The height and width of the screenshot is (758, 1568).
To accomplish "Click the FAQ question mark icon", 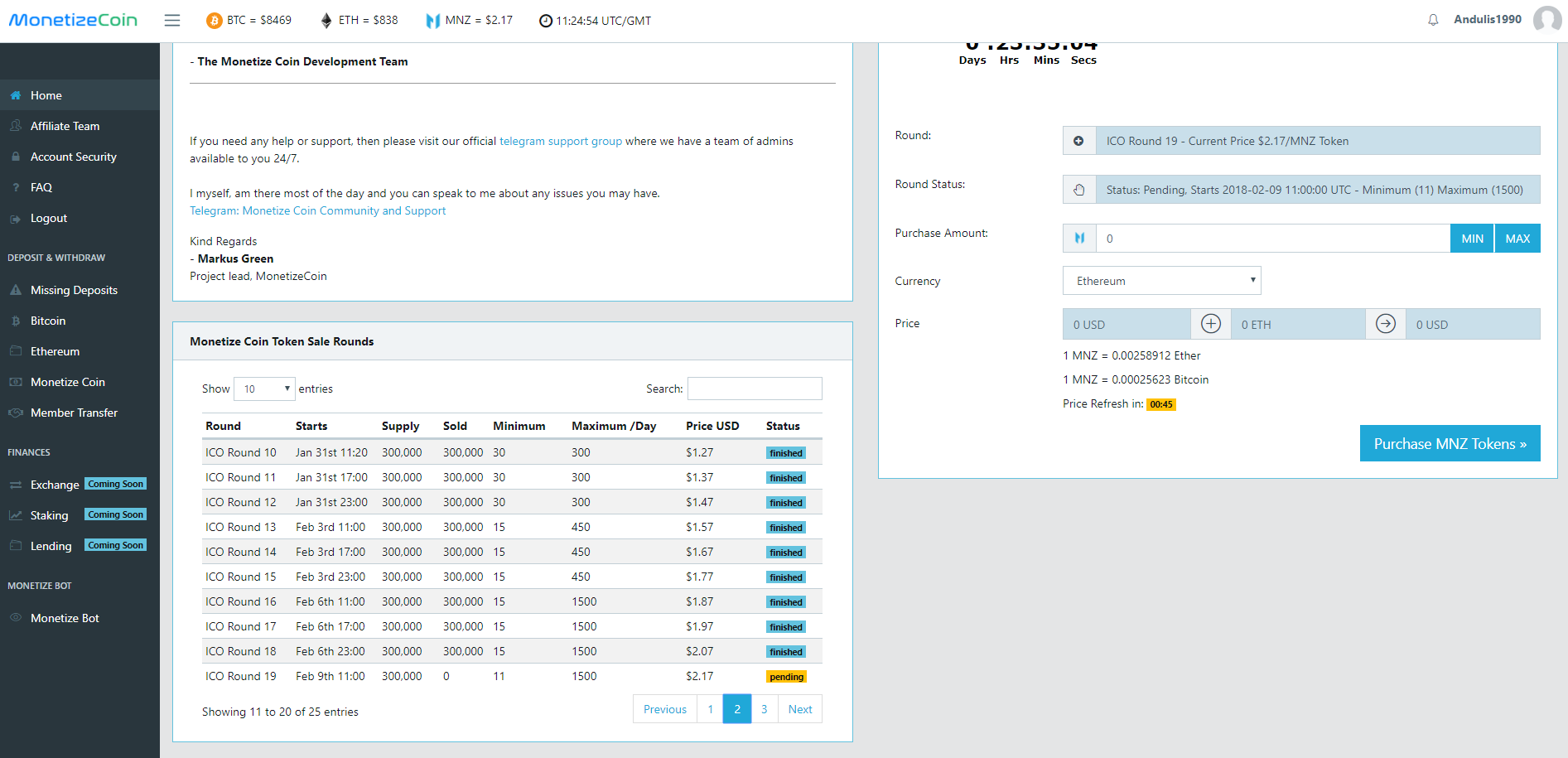I will [16, 187].
